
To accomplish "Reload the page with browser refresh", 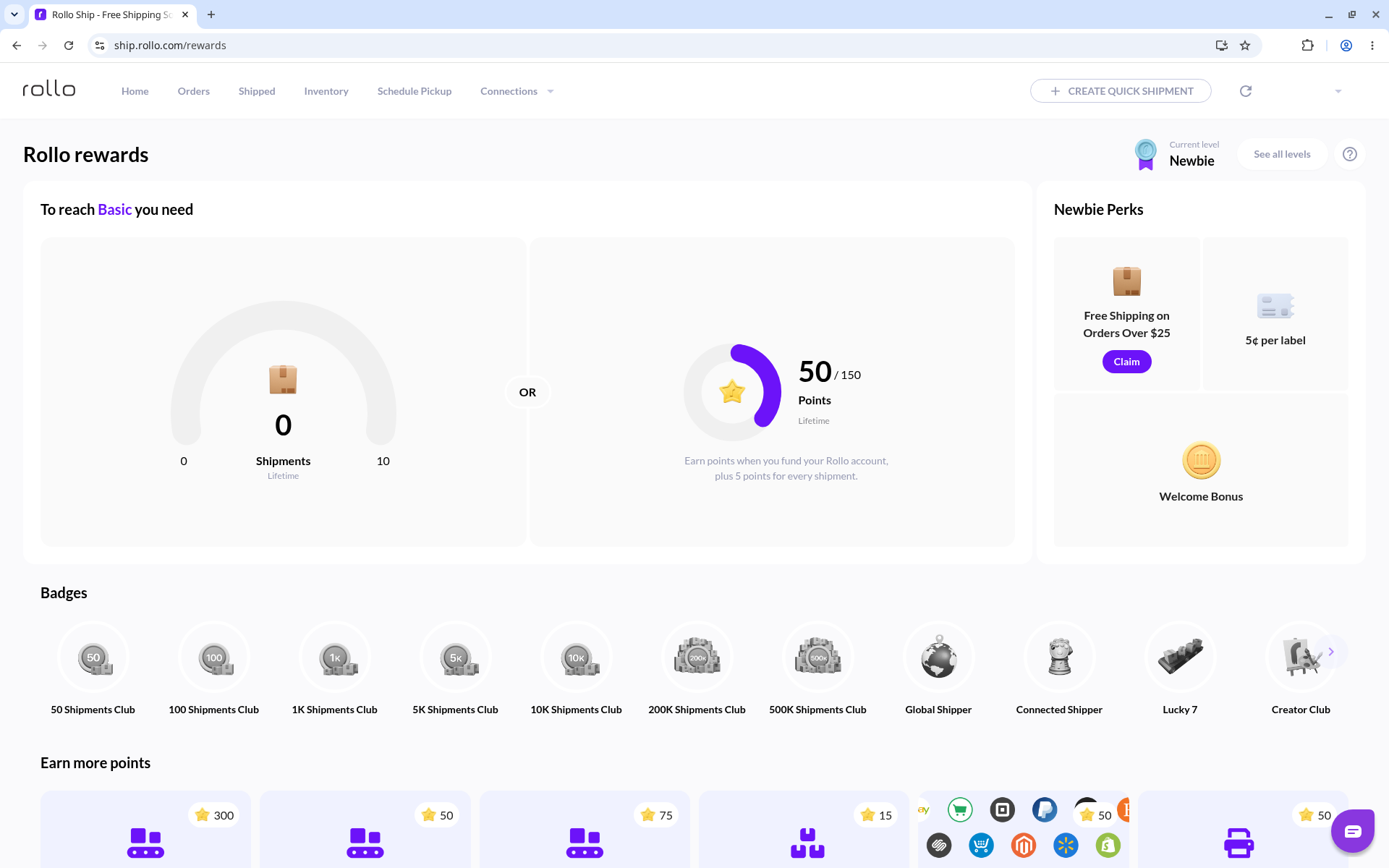I will pos(69,46).
